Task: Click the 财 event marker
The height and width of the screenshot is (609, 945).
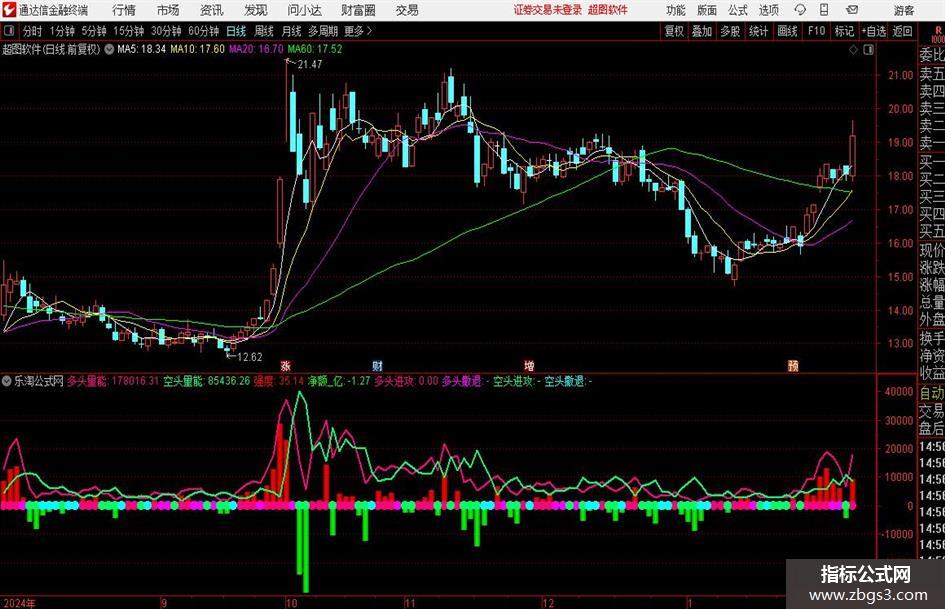Action: (377, 366)
